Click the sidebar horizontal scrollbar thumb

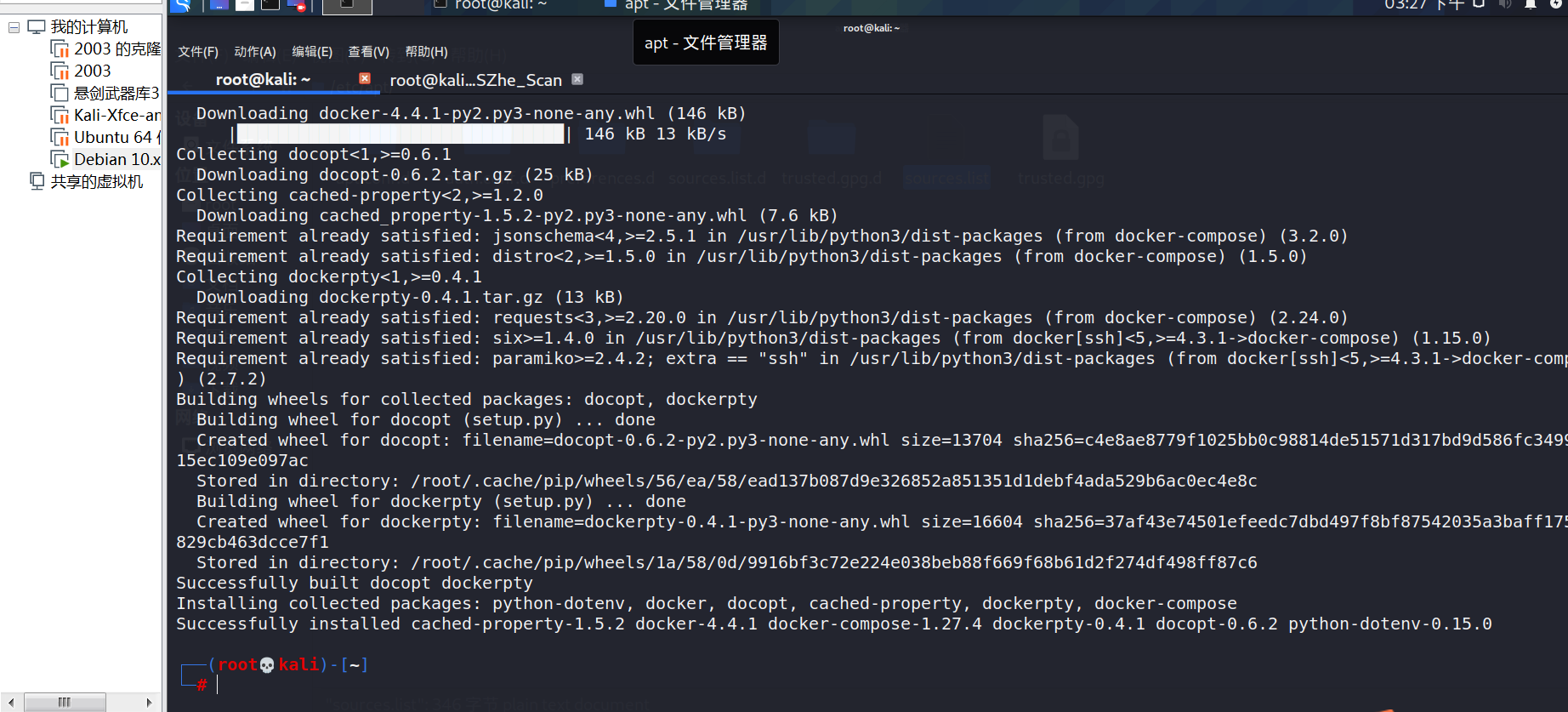pos(65,702)
